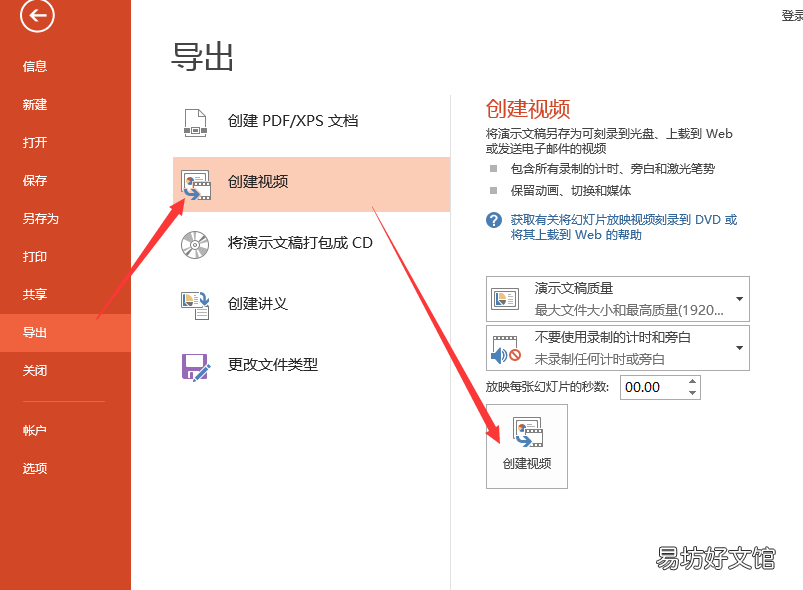The image size is (803, 590).
Task: Open the 帐户 page
Action: [x=65, y=431]
